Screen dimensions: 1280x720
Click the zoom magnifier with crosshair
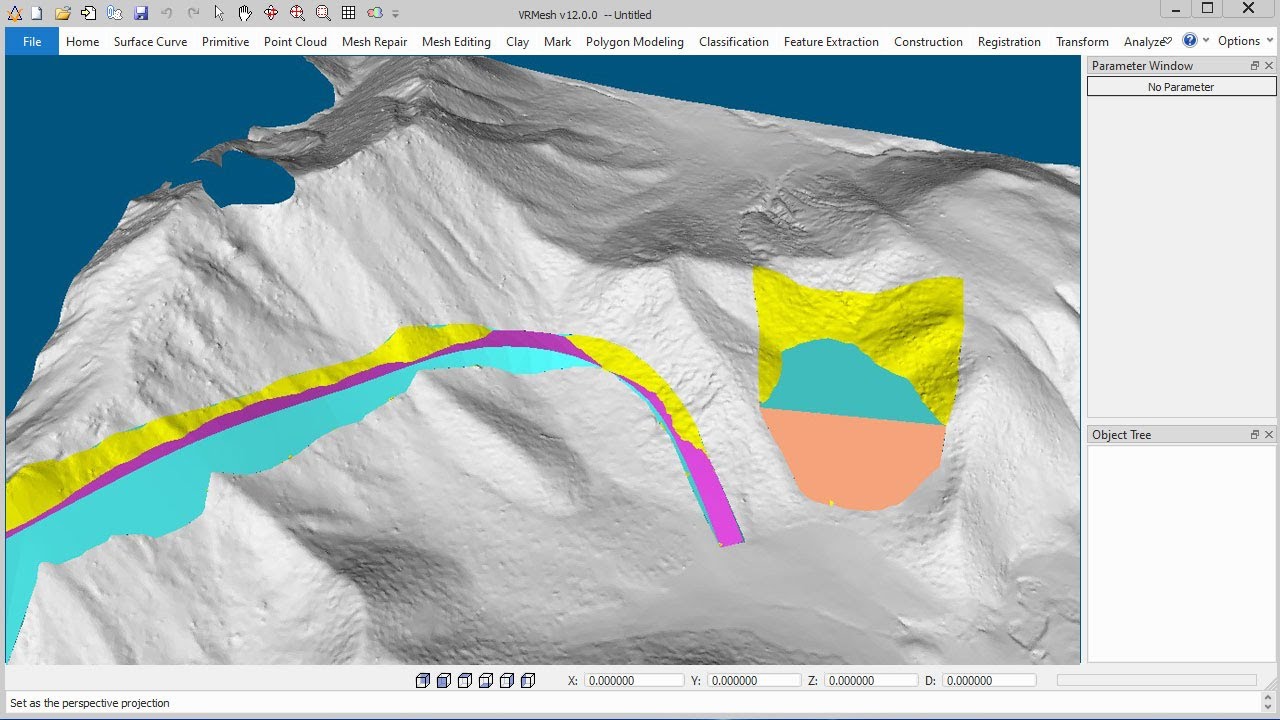(297, 13)
